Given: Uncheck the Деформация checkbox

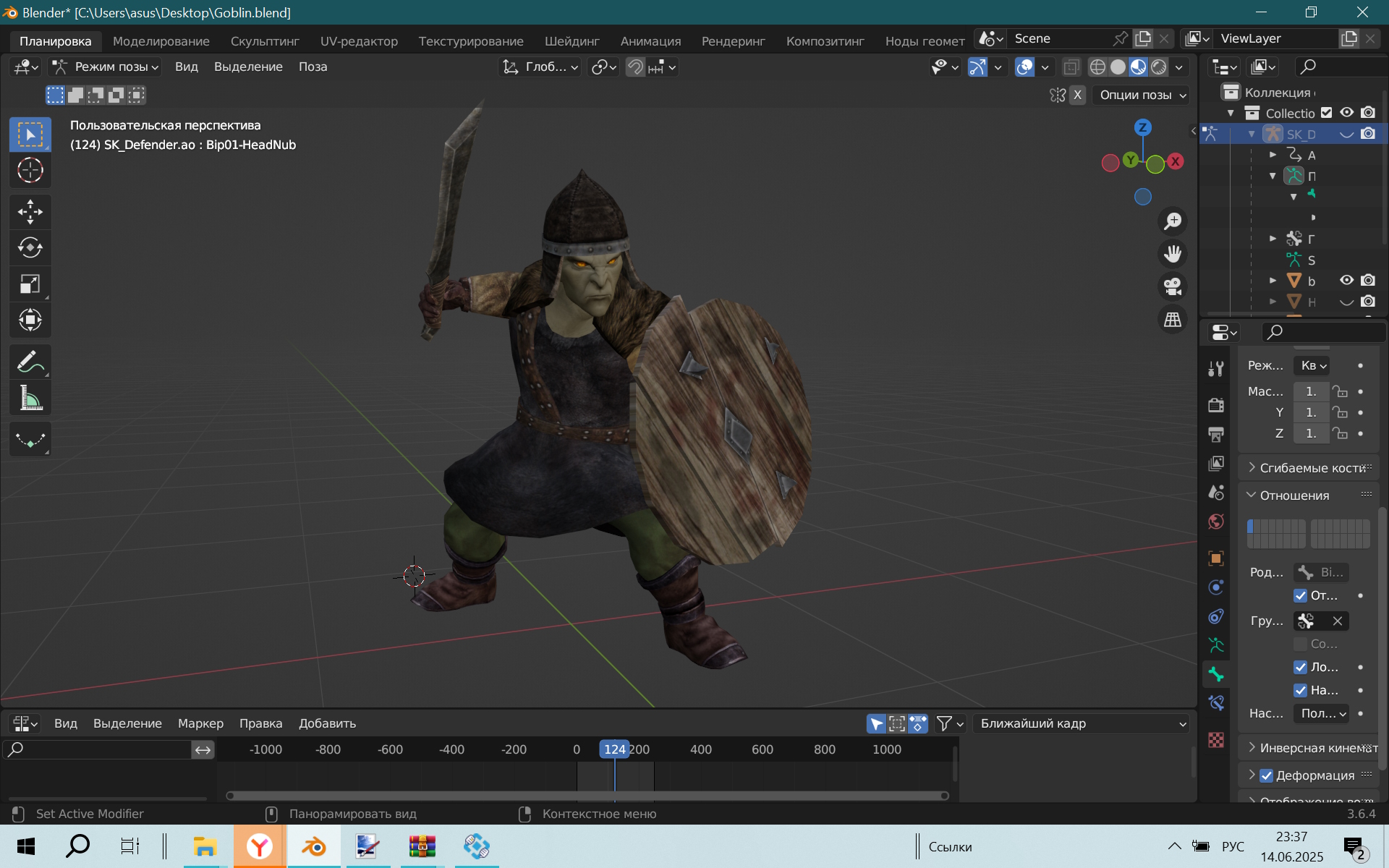Looking at the screenshot, I should pos(1266,775).
